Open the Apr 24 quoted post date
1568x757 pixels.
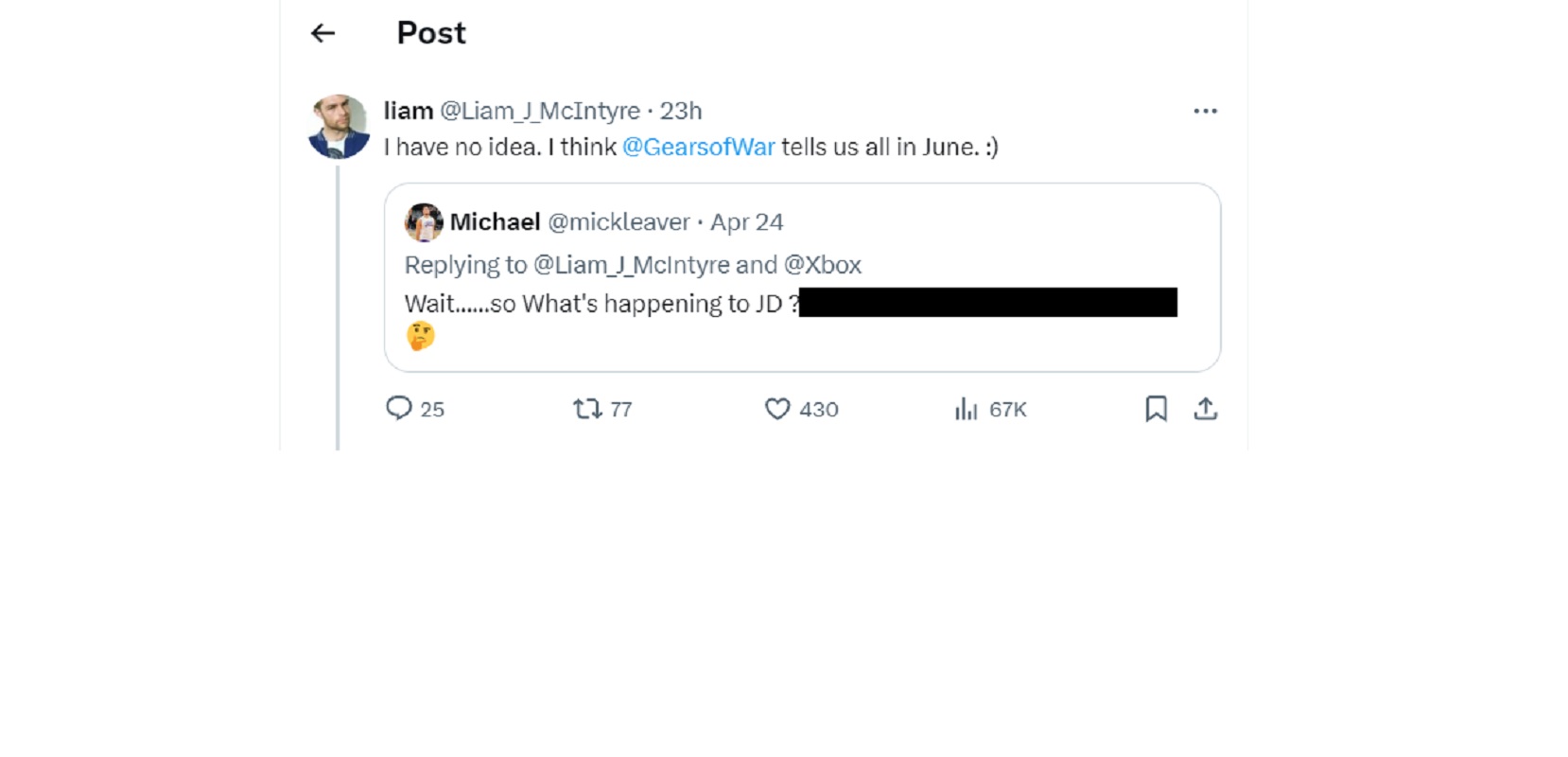pos(747,222)
